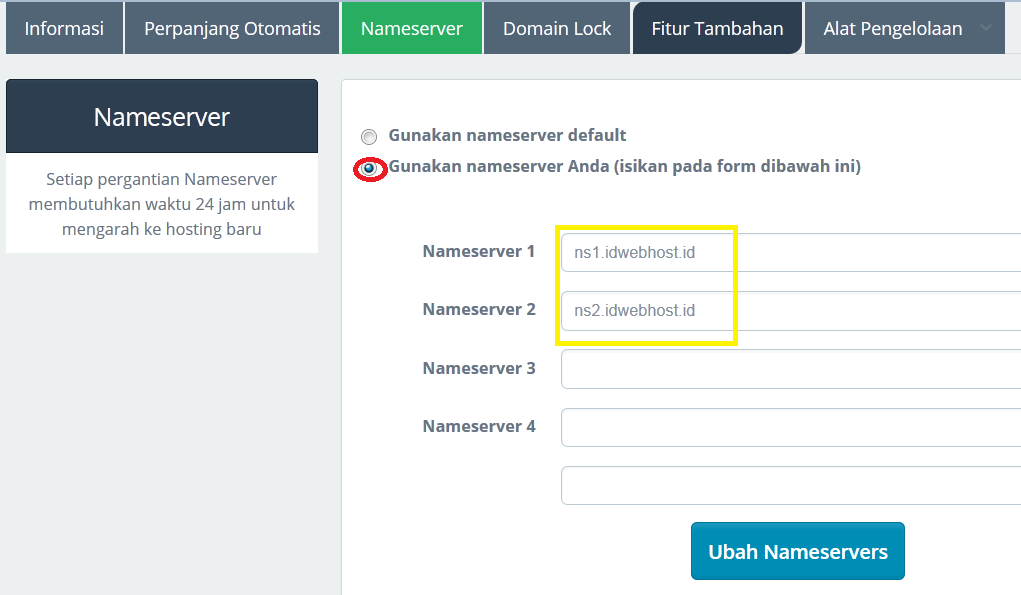Image resolution: width=1021 pixels, height=595 pixels.
Task: Click the "Nameserver 3" field label
Action: click(x=479, y=368)
